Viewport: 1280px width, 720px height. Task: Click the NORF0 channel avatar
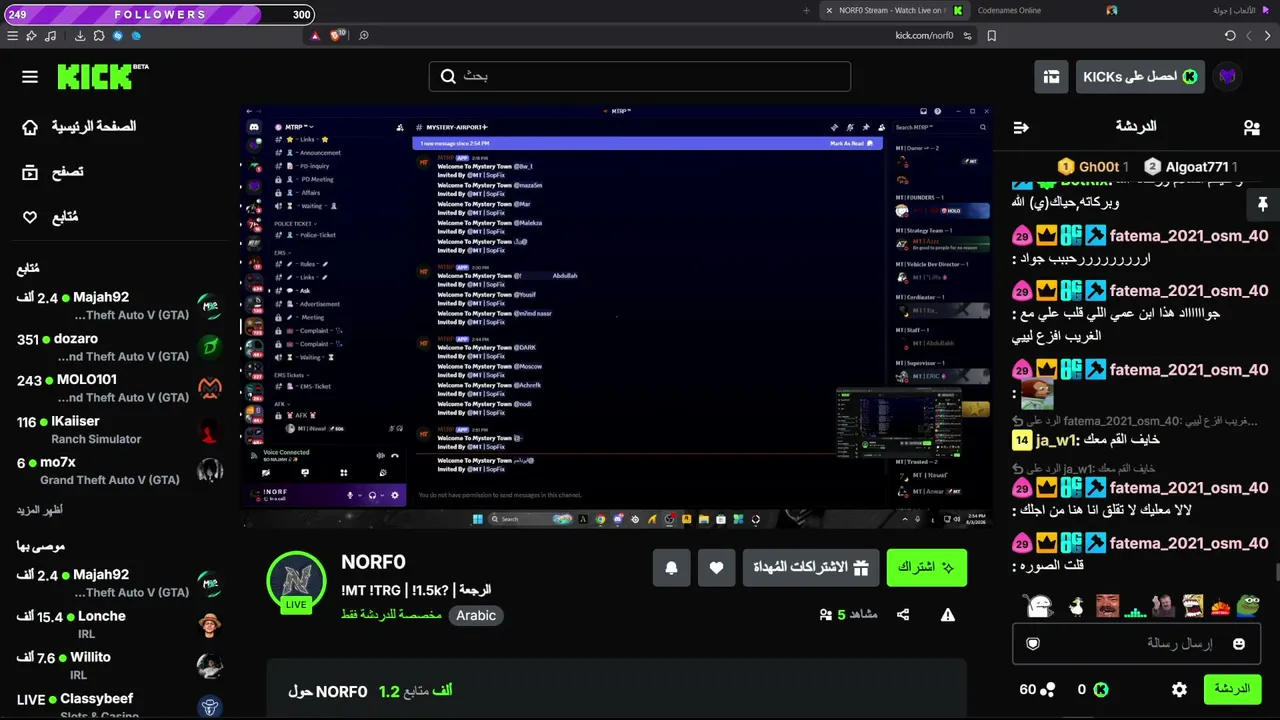[x=296, y=581]
